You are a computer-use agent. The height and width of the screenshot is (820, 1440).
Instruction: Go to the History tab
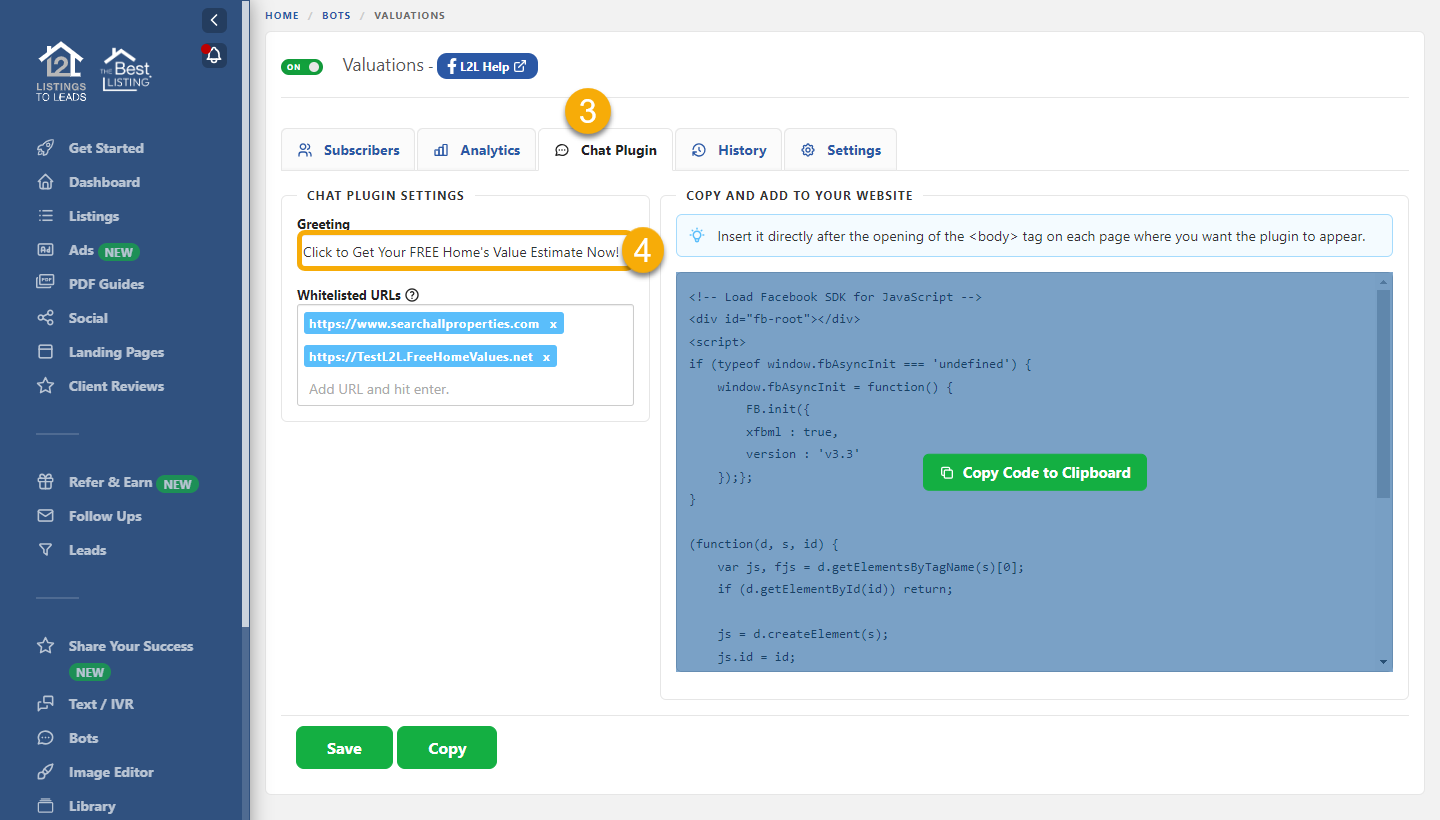pyautogui.click(x=729, y=150)
